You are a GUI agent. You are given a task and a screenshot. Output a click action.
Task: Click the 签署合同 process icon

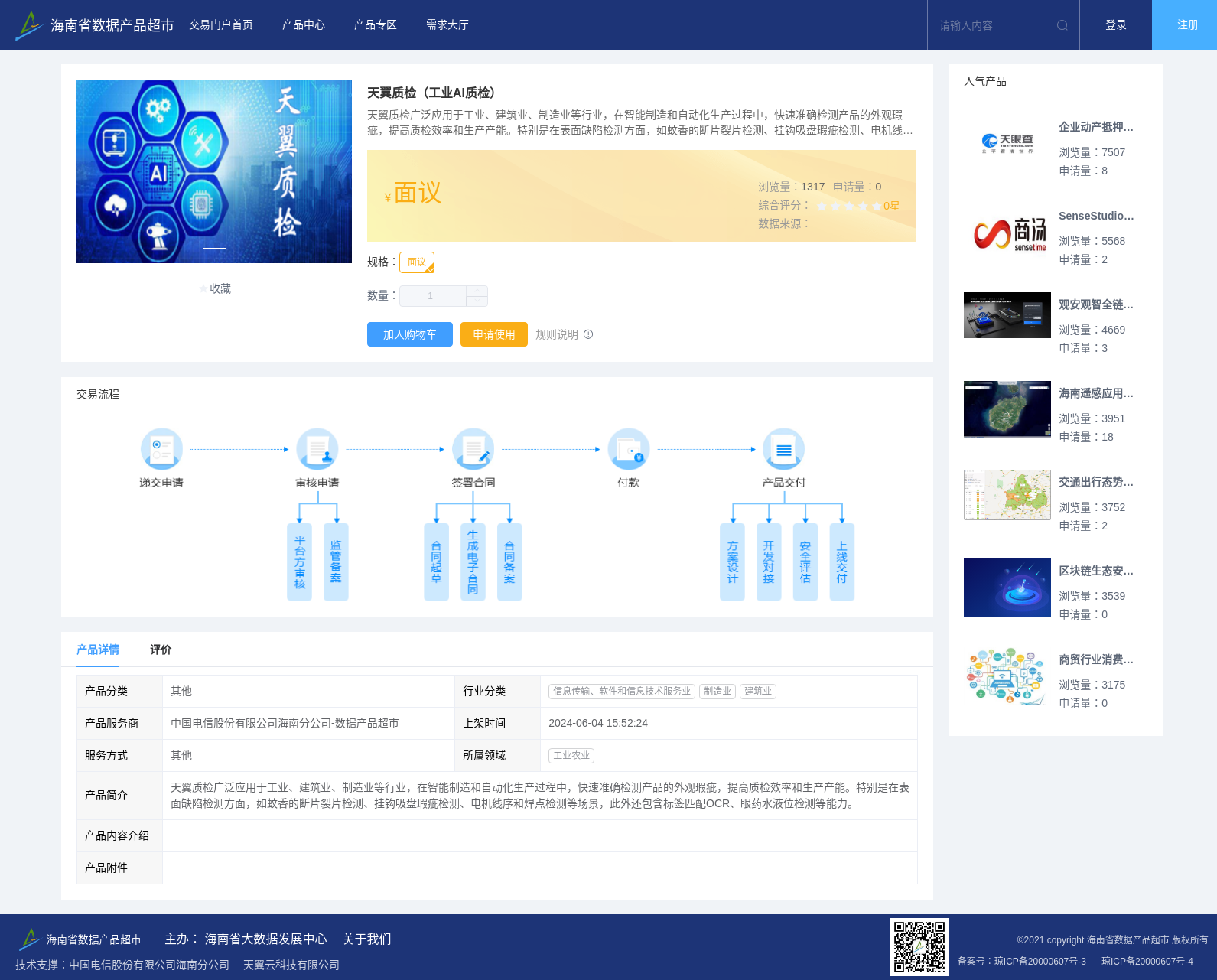[473, 449]
